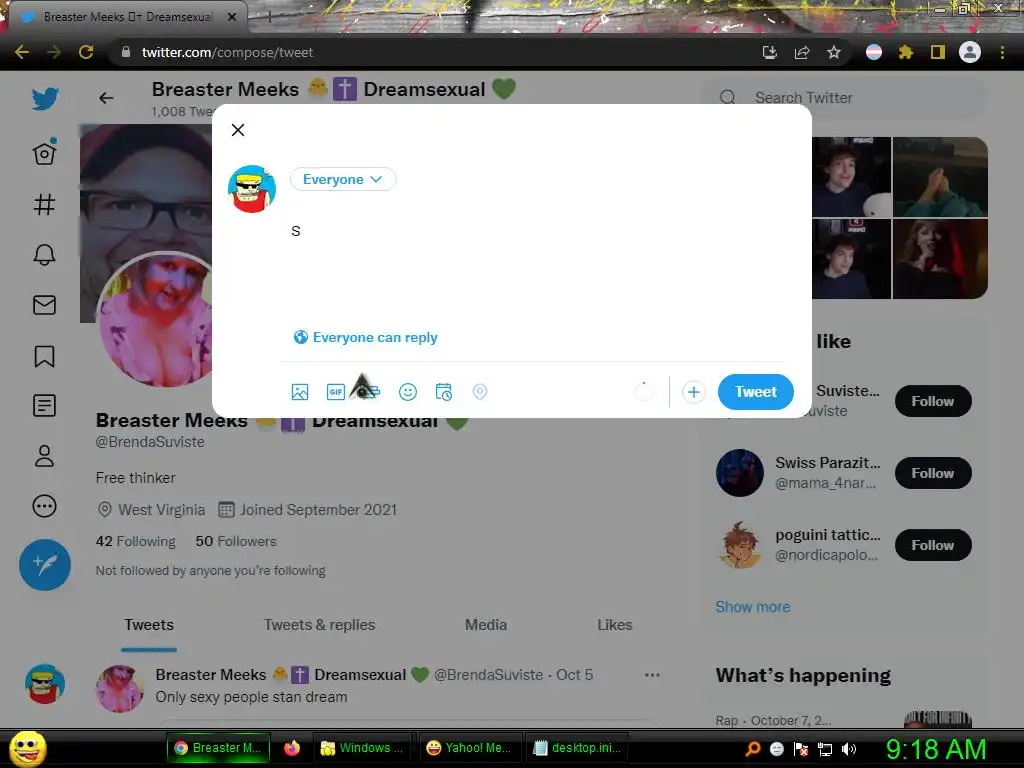Open the Home timeline icon

click(44, 152)
